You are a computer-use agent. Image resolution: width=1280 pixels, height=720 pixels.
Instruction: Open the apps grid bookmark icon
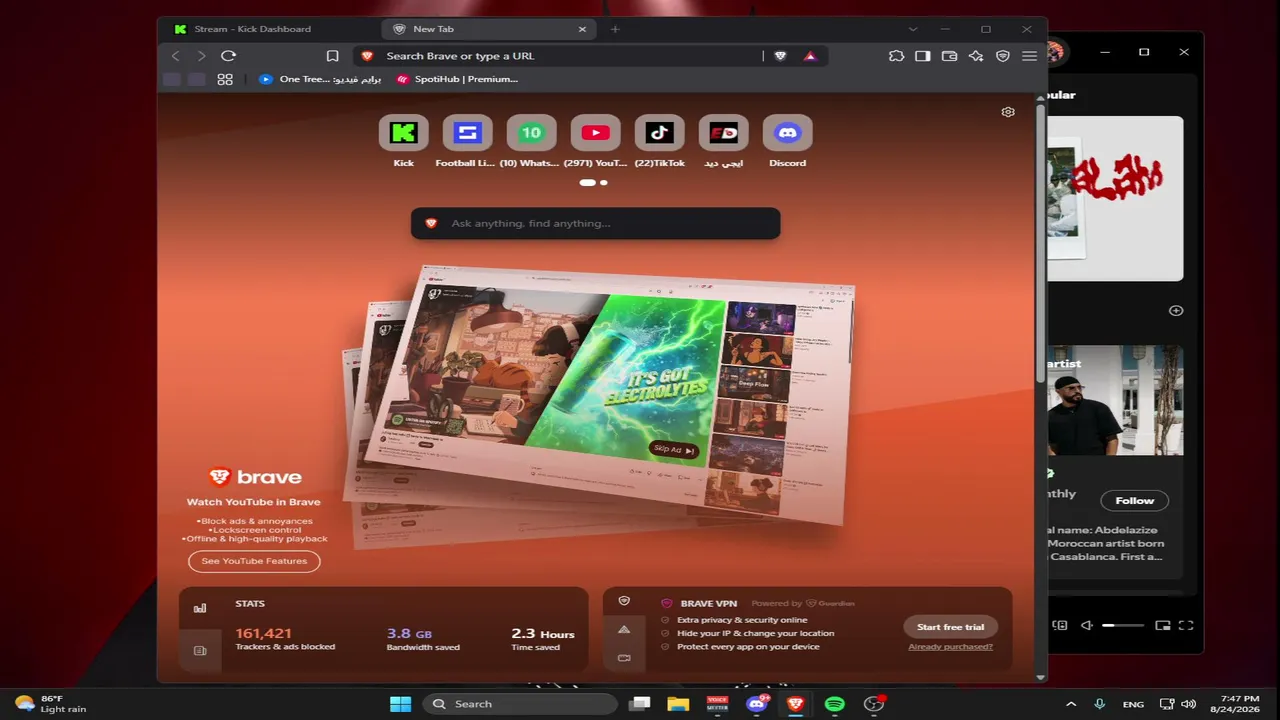pos(225,79)
